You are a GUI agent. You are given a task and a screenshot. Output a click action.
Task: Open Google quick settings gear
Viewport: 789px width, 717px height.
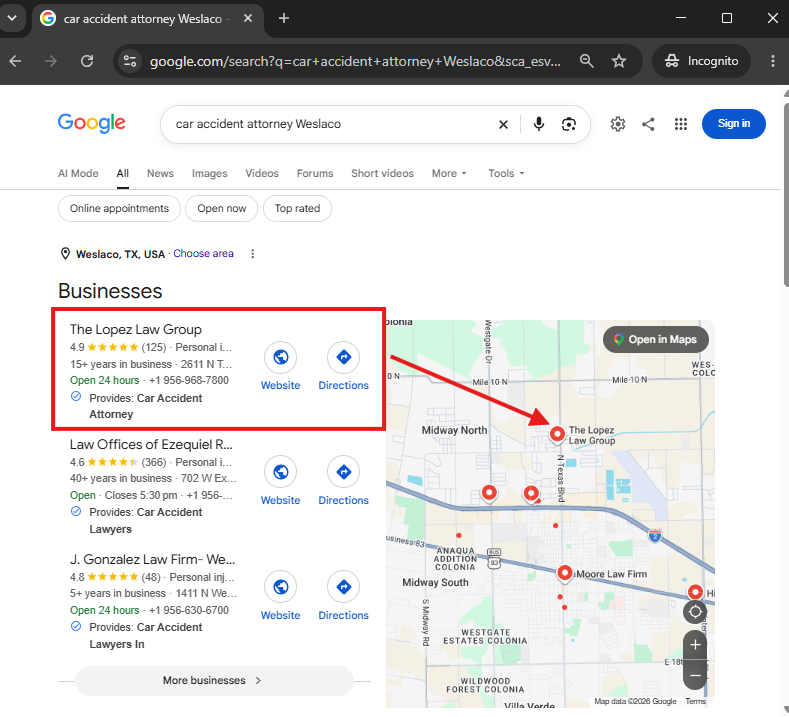[x=618, y=124]
